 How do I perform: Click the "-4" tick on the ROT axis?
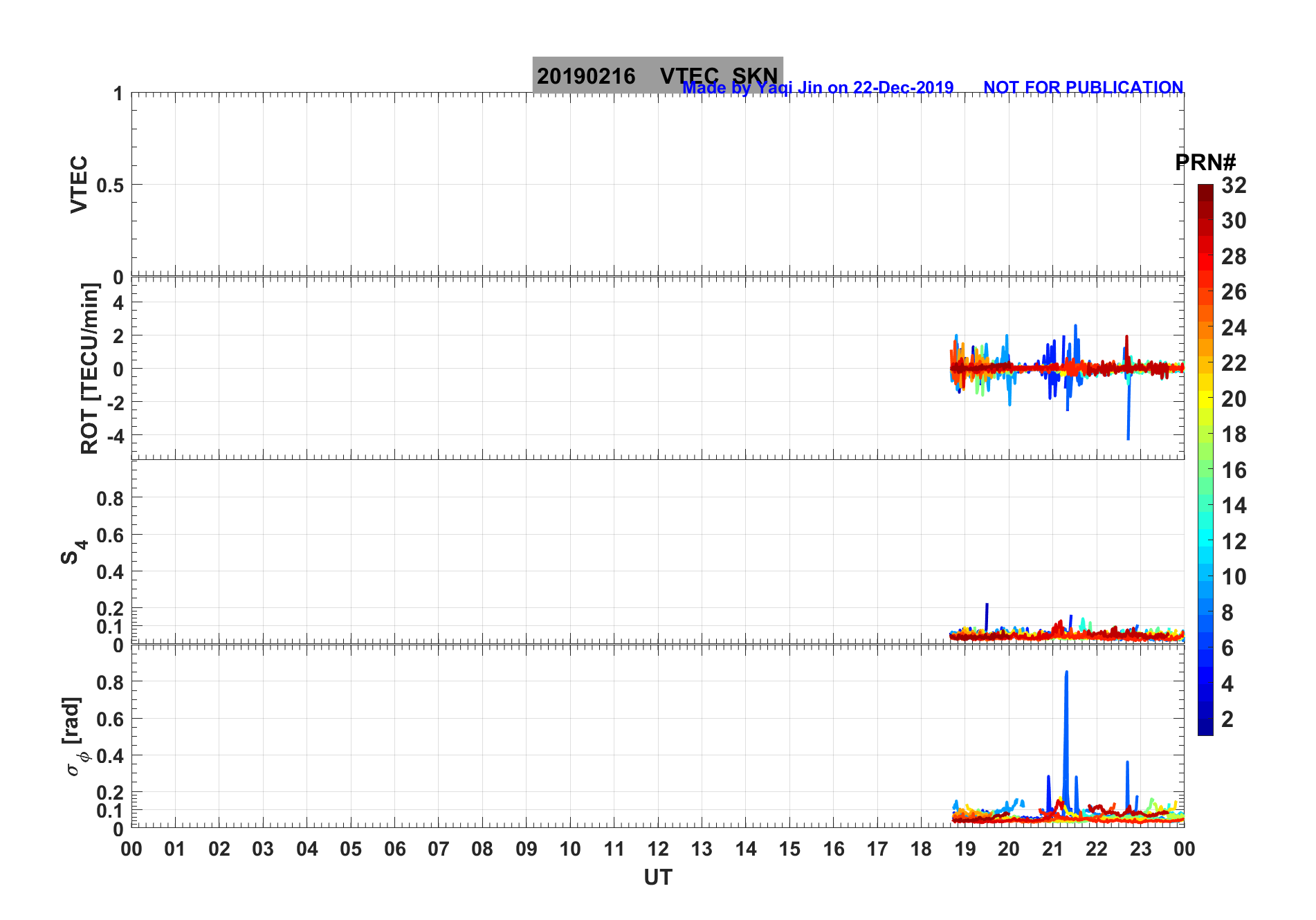116,436
